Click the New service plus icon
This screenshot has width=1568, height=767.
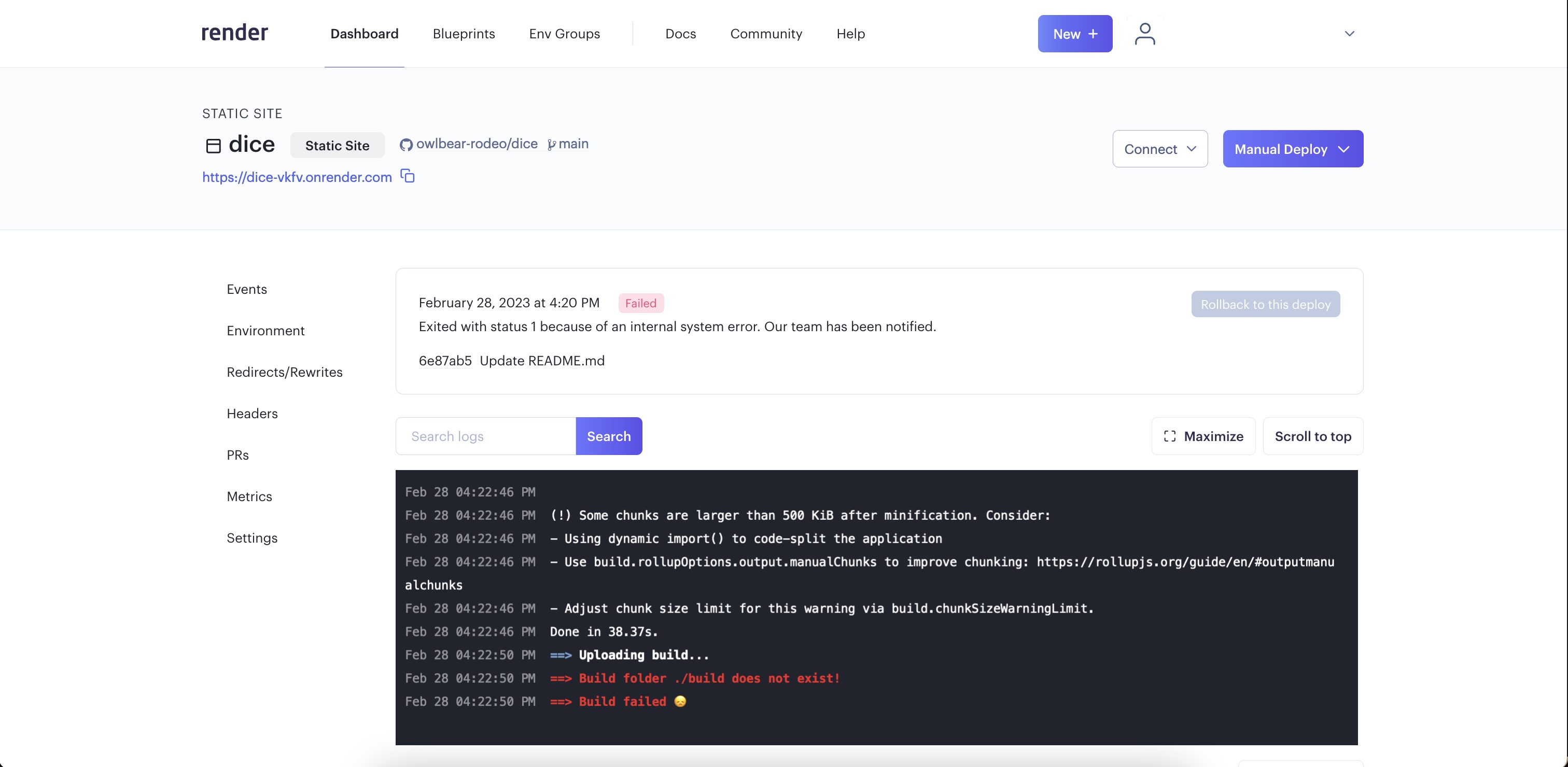pos(1075,33)
